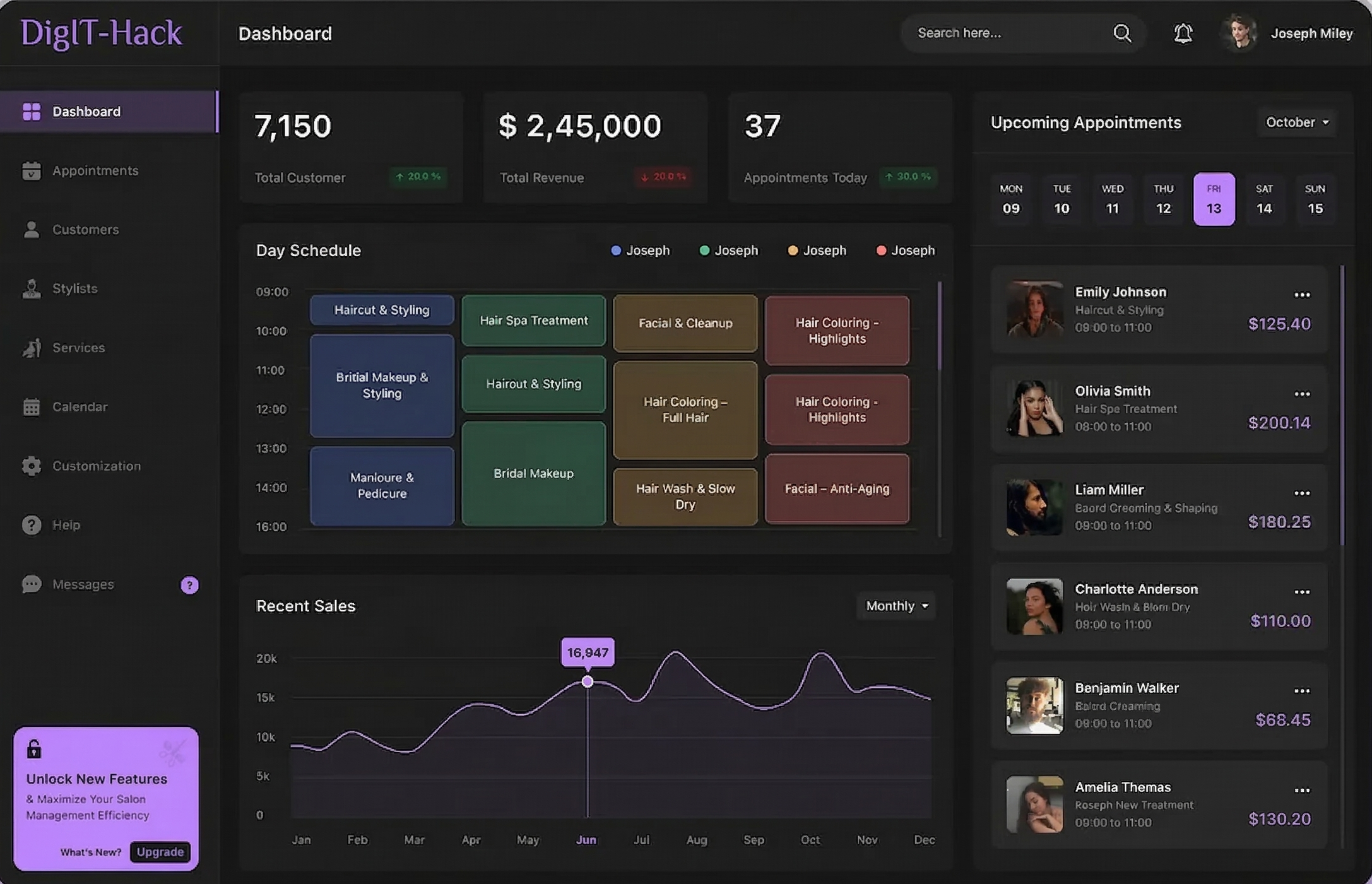Image resolution: width=1372 pixels, height=884 pixels.
Task: Open options menu for Emily Johnson's appointment
Action: click(1302, 295)
